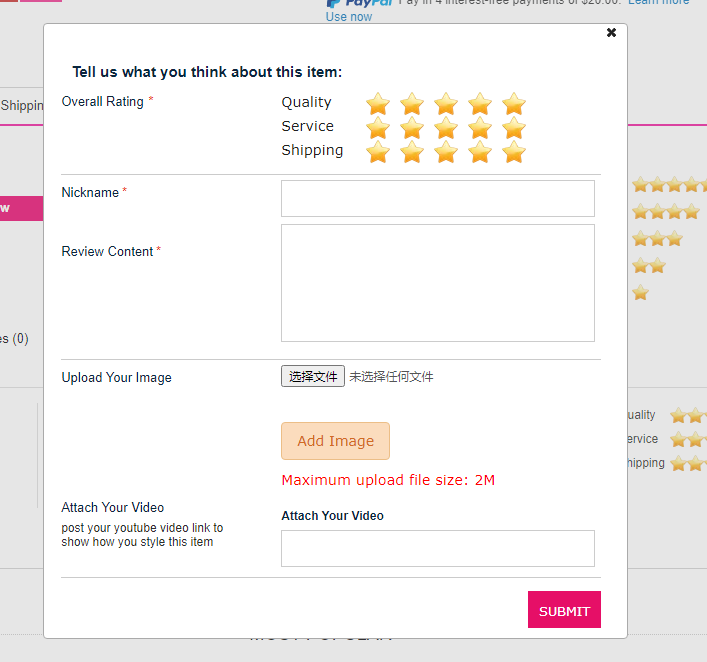Set Service rating to five stars
Viewport: 707px width, 662px height.
(x=514, y=128)
